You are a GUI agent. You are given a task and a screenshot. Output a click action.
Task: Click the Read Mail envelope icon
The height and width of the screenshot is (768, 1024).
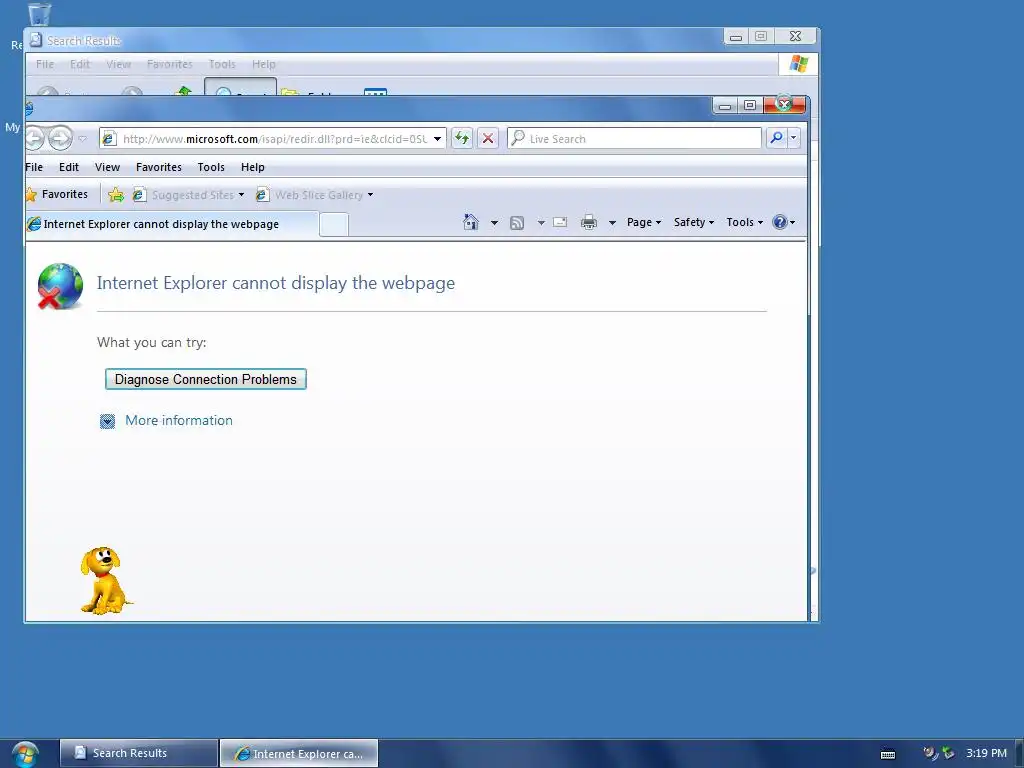(x=560, y=222)
